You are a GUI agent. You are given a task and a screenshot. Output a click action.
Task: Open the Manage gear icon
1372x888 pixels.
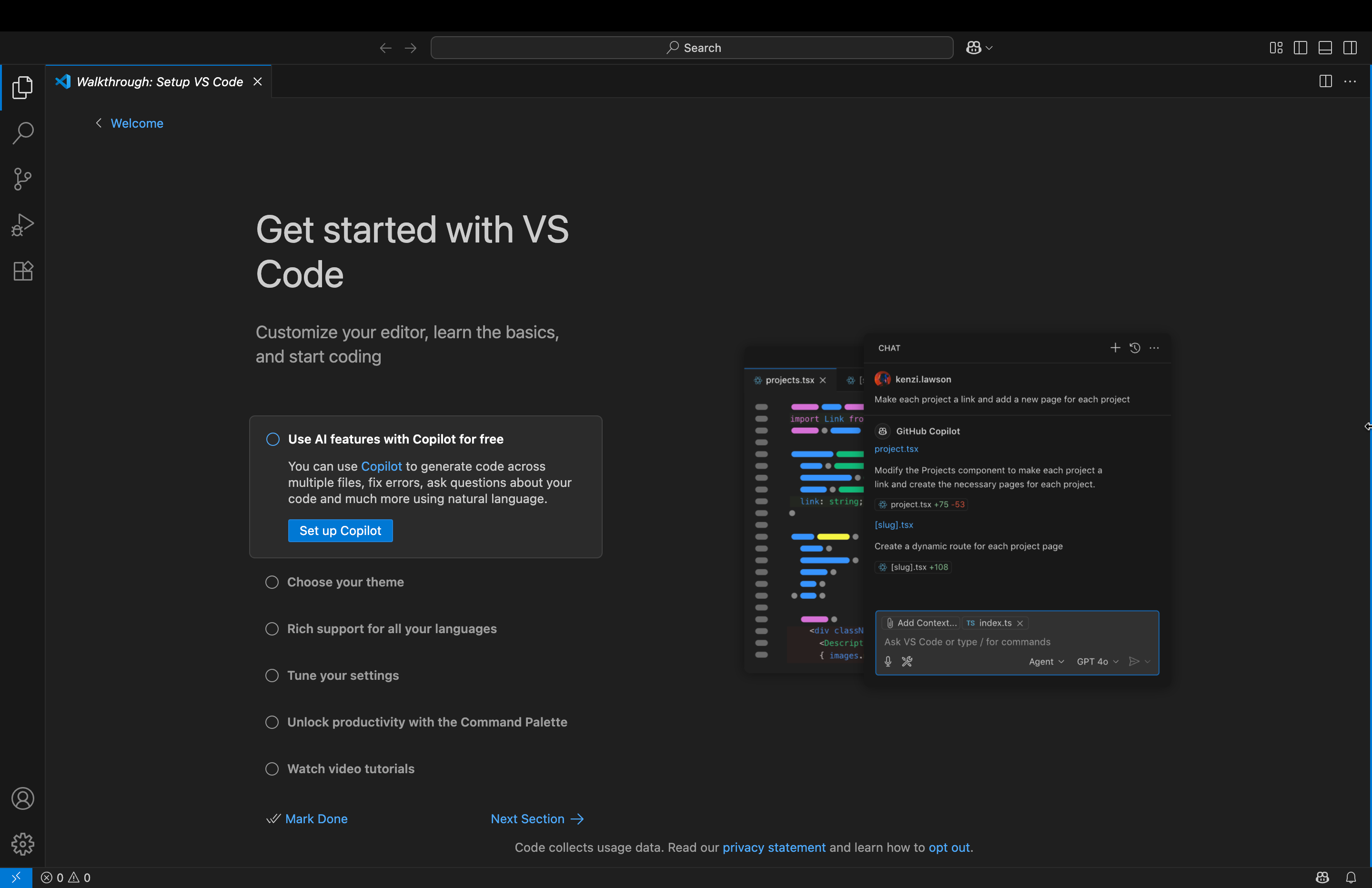pos(22,844)
